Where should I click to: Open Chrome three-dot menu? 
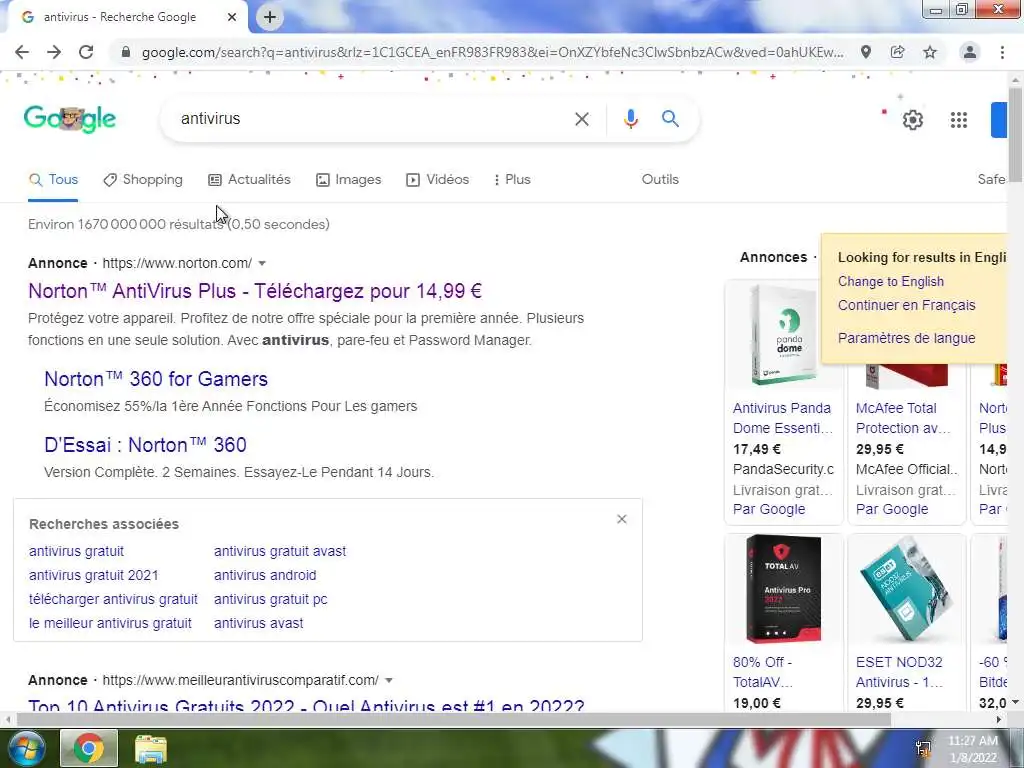(x=1002, y=52)
